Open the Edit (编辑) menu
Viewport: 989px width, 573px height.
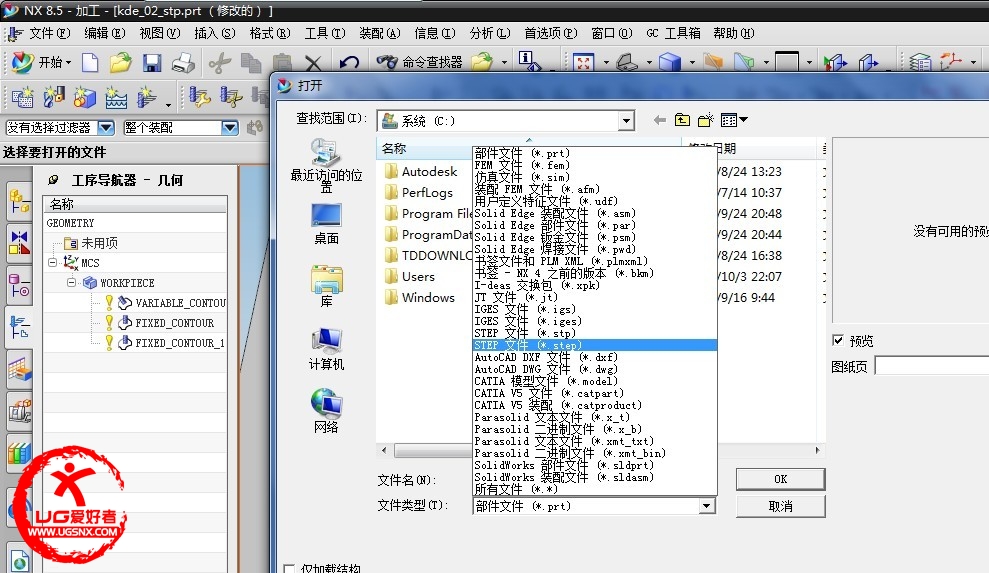tap(105, 33)
